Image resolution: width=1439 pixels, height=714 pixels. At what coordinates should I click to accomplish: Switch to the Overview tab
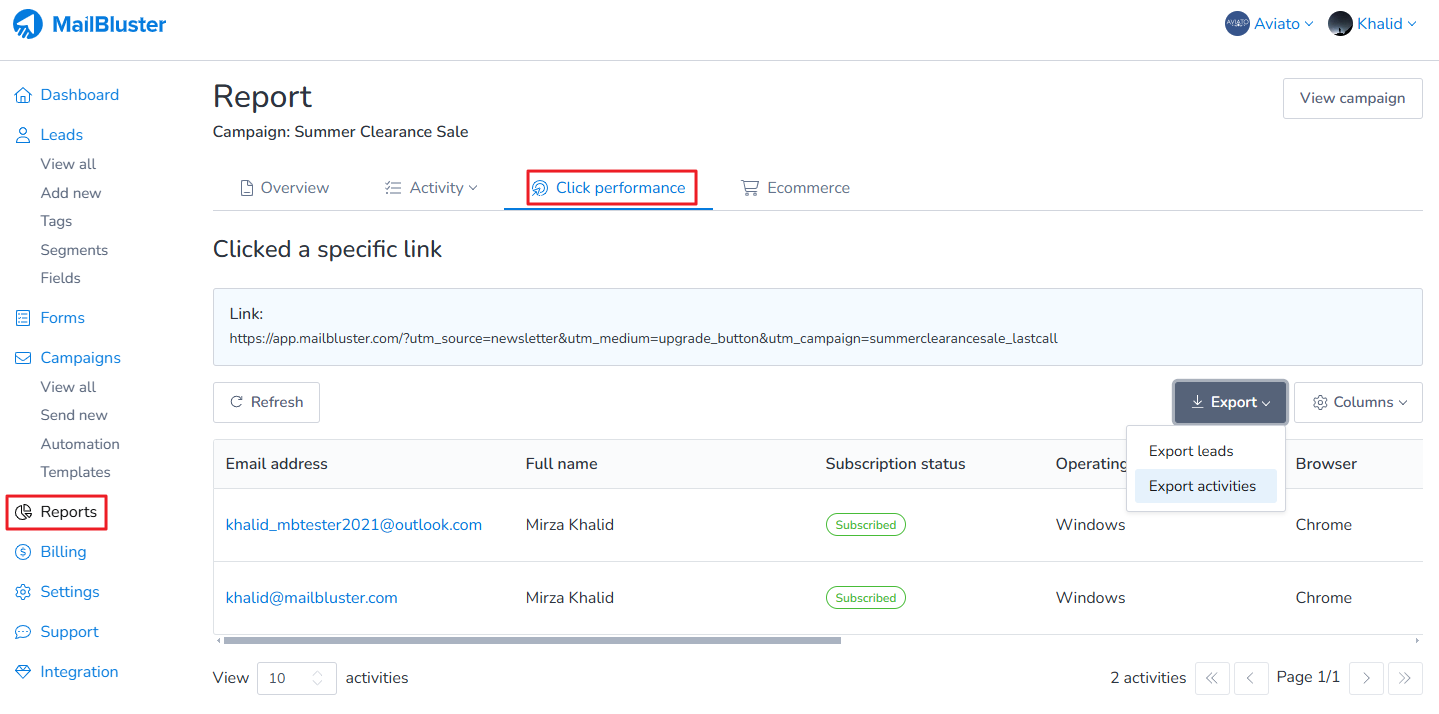(x=284, y=187)
